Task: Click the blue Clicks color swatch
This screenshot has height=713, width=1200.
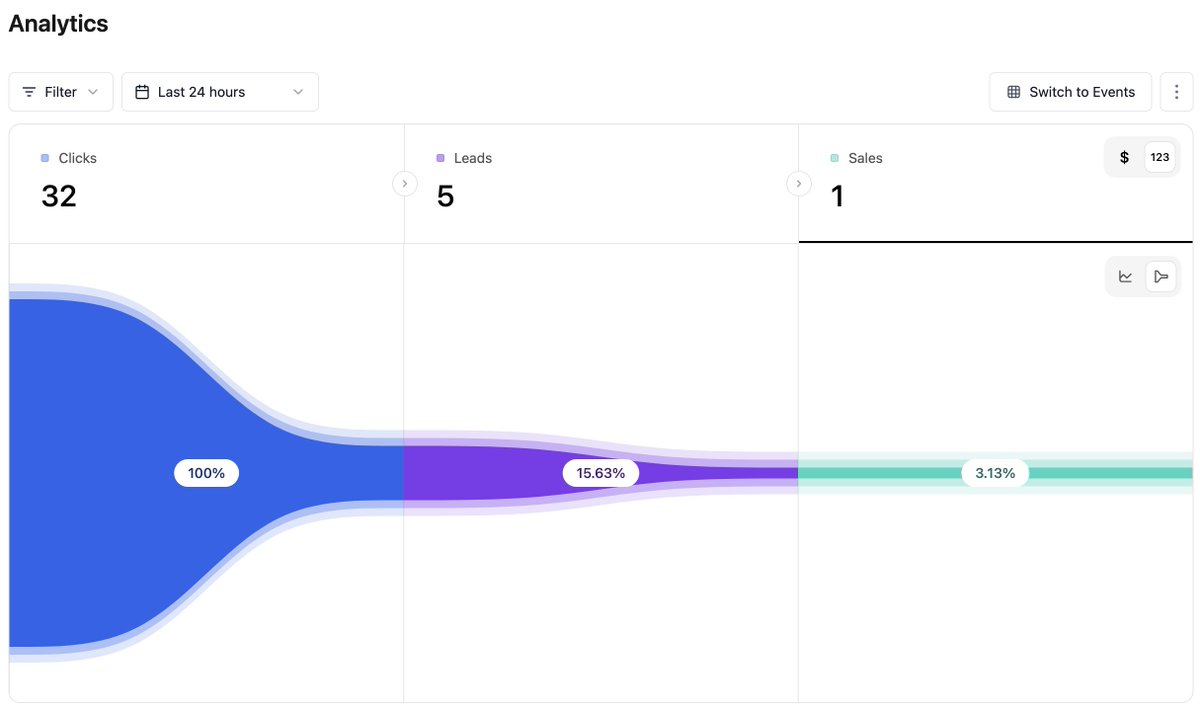Action: point(45,158)
